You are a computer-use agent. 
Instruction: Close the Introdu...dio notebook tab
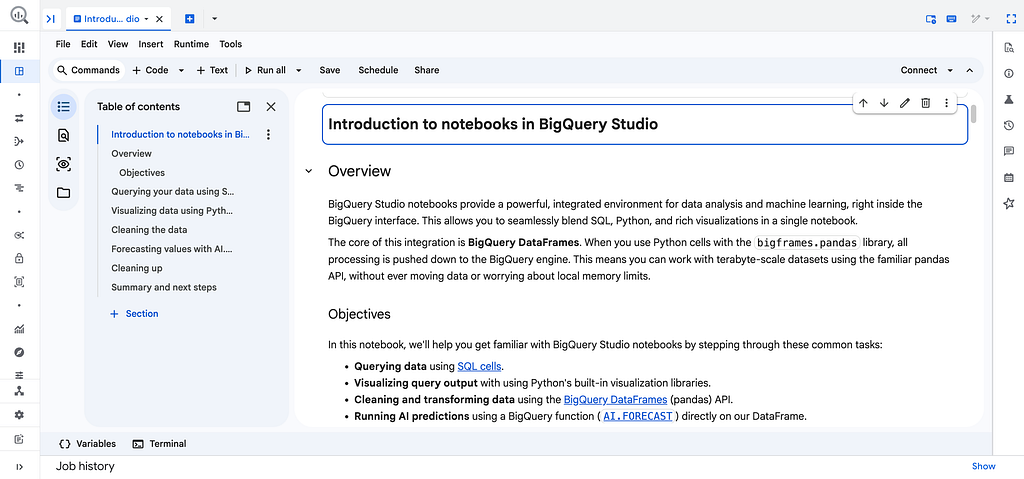tap(159, 19)
